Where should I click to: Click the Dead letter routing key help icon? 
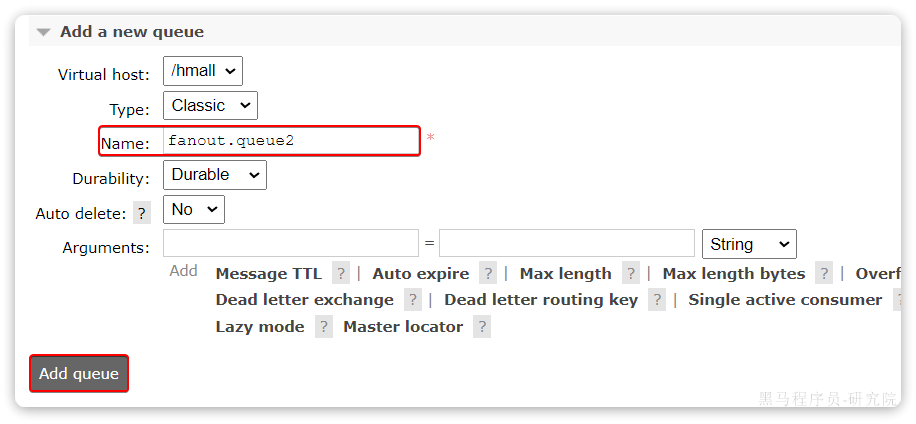pyautogui.click(x=657, y=300)
